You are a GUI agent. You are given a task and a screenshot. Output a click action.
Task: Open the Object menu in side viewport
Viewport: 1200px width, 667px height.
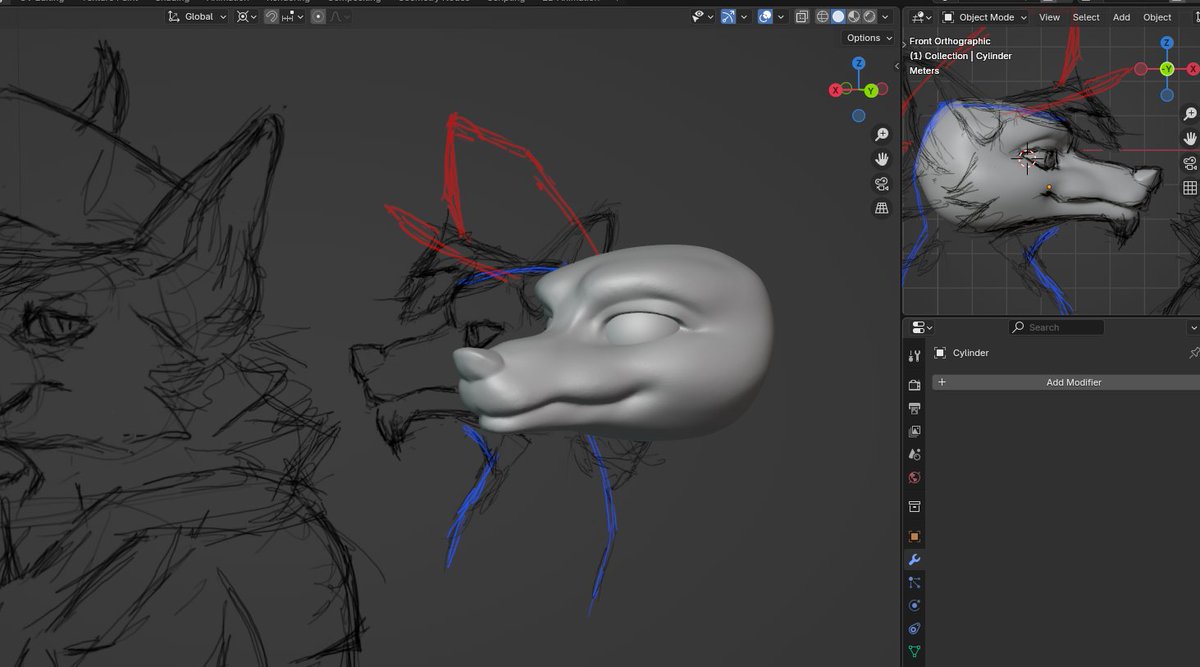pos(1157,17)
